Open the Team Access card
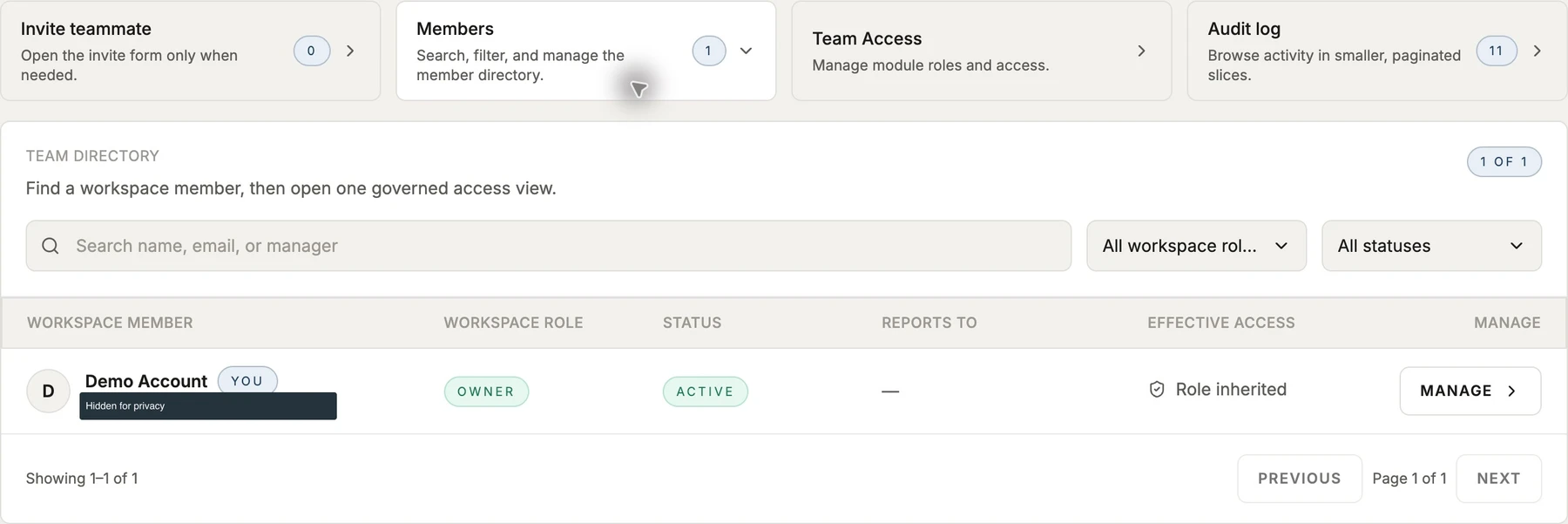The height and width of the screenshot is (524, 1568). [981, 51]
